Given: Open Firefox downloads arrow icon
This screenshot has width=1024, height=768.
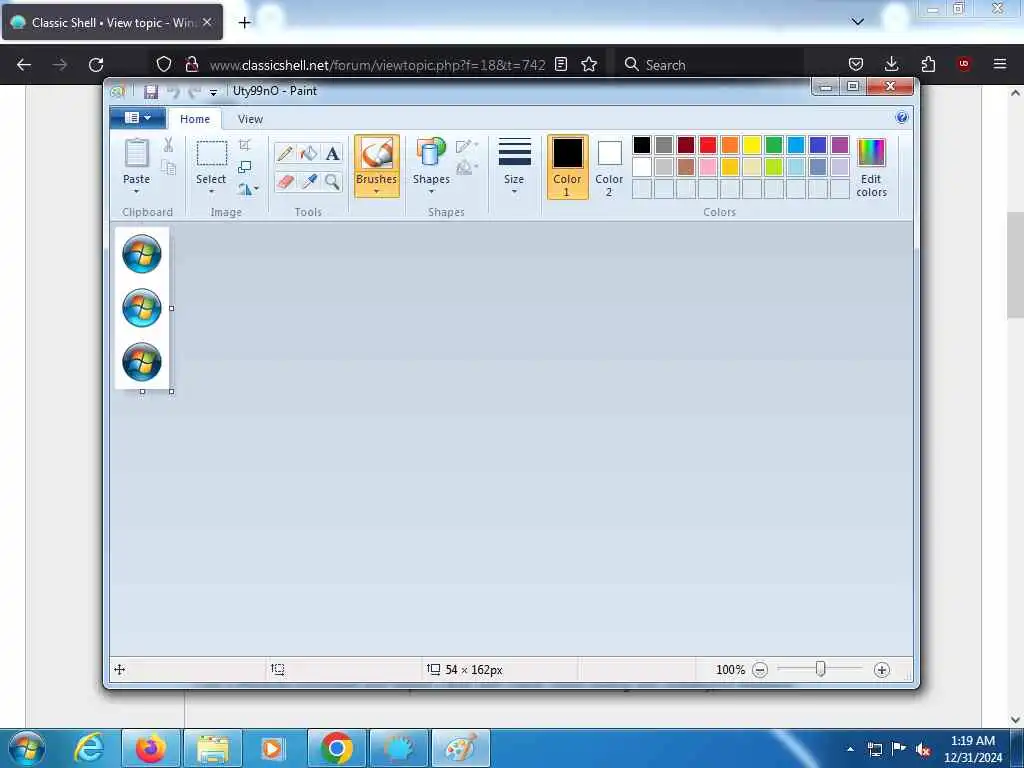Looking at the screenshot, I should pyautogui.click(x=891, y=64).
